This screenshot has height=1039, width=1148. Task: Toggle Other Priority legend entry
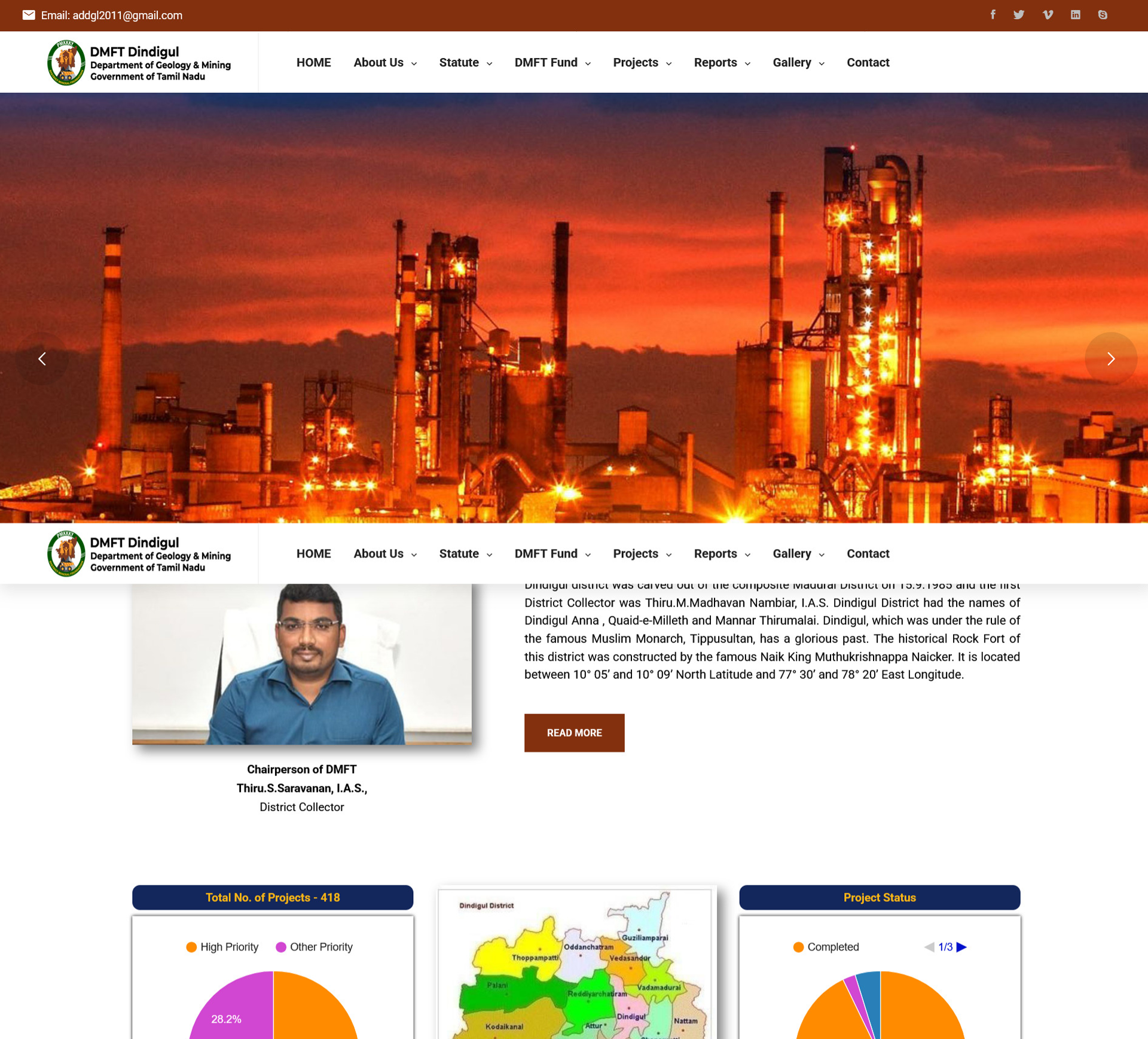tap(314, 947)
